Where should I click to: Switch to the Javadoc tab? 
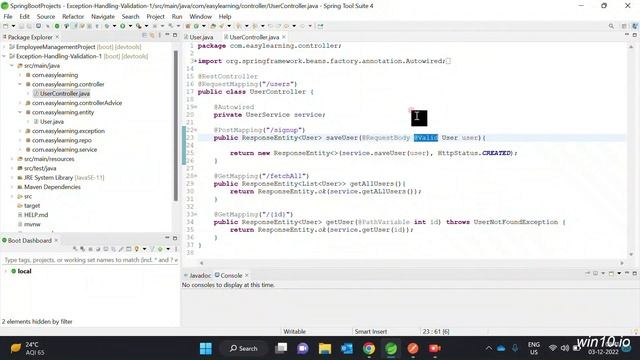click(x=197, y=276)
